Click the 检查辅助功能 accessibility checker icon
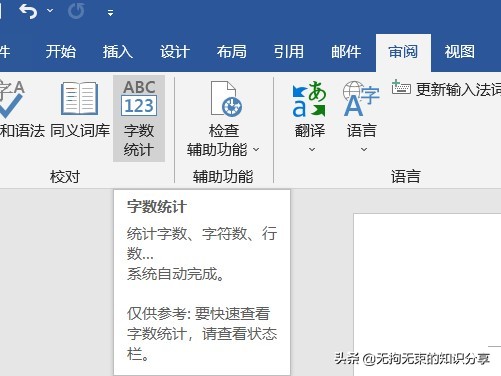The image size is (501, 376). pyautogui.click(x=227, y=99)
